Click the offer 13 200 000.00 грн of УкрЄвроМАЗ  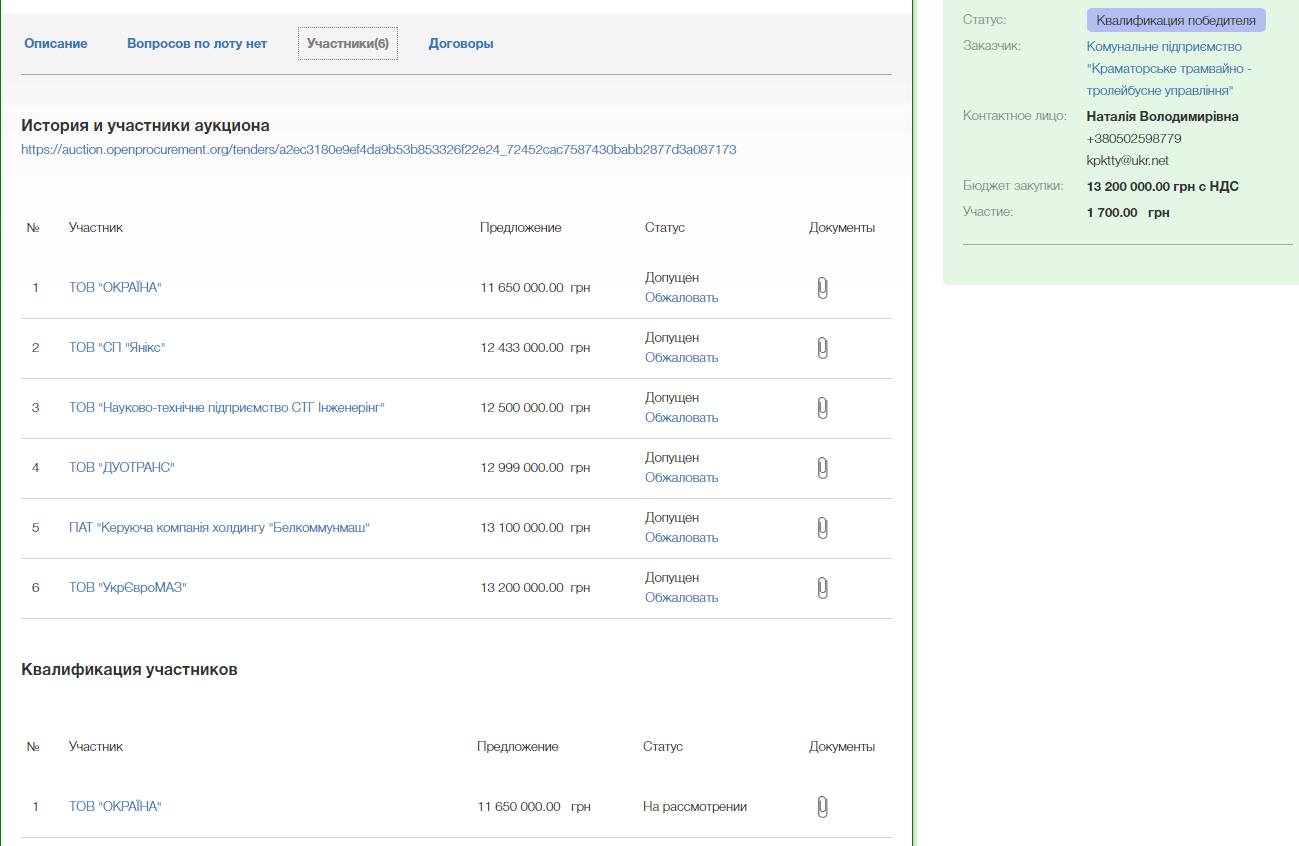tap(535, 588)
